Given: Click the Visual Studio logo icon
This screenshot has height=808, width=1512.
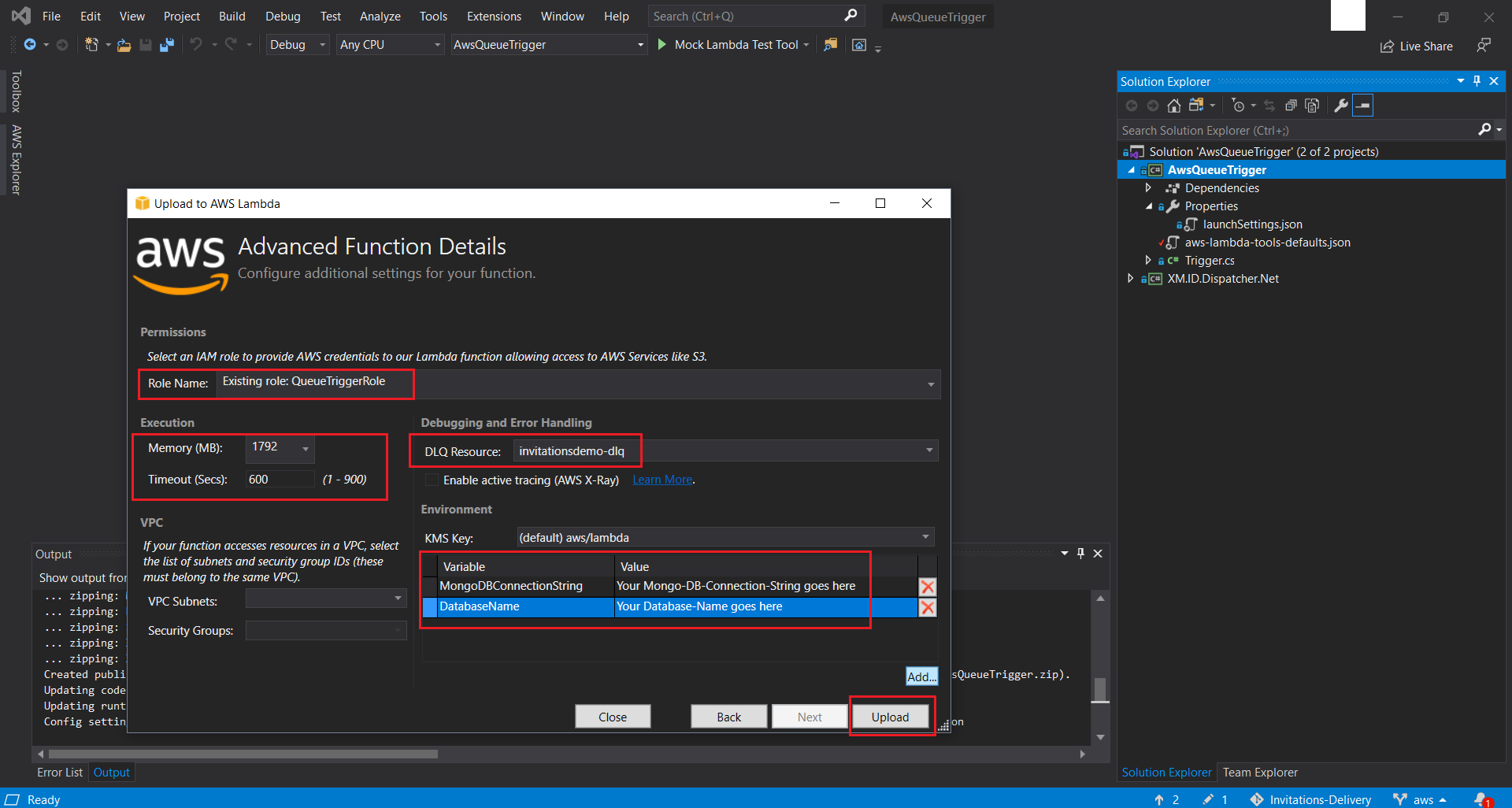Looking at the screenshot, I should (21, 16).
